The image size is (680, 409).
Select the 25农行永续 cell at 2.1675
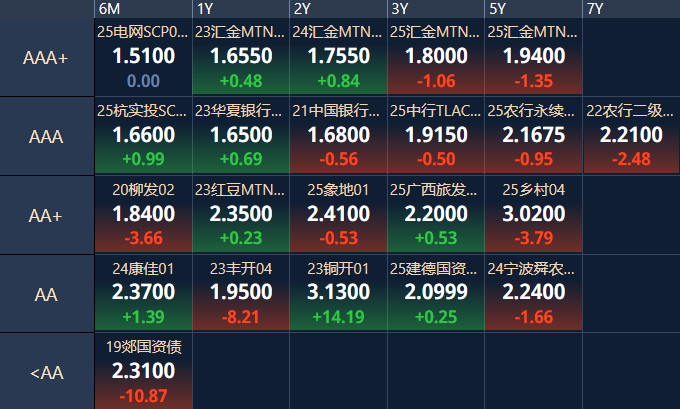534,136
